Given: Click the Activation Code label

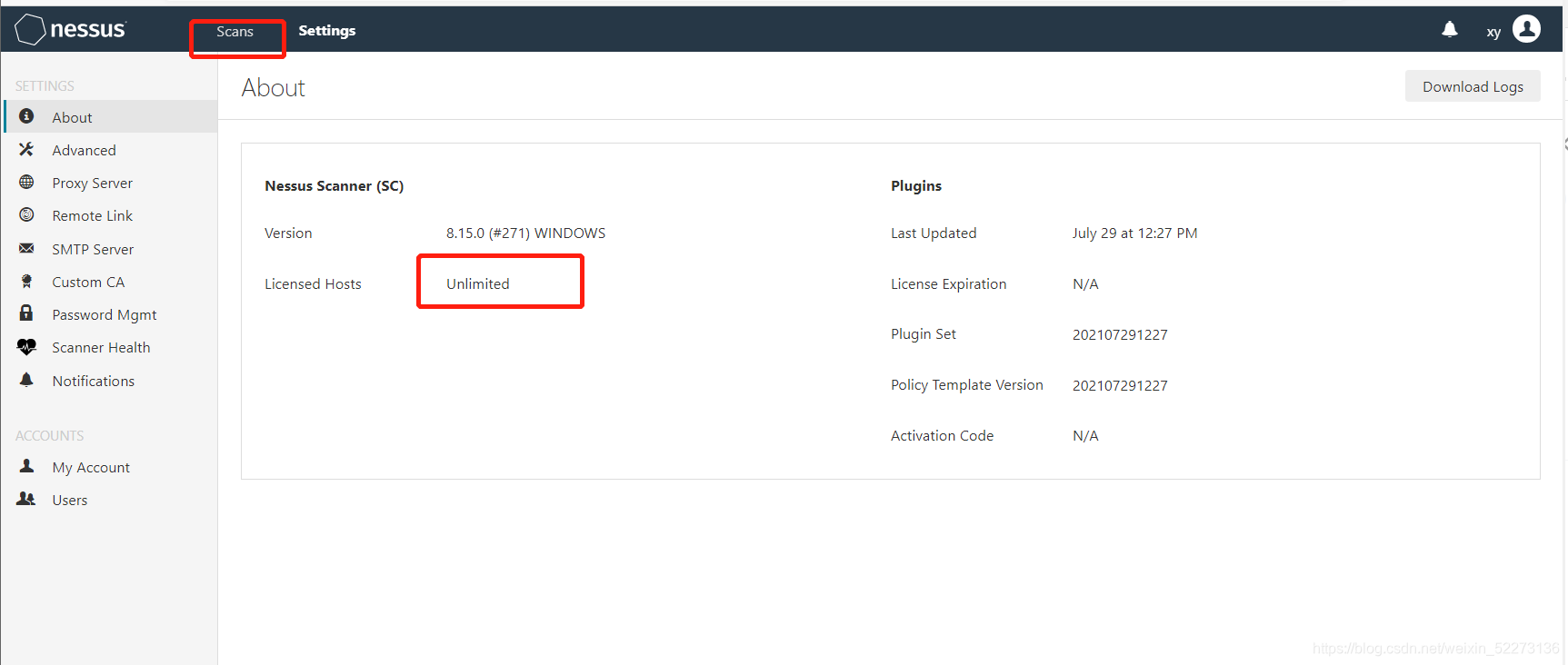Looking at the screenshot, I should point(942,435).
